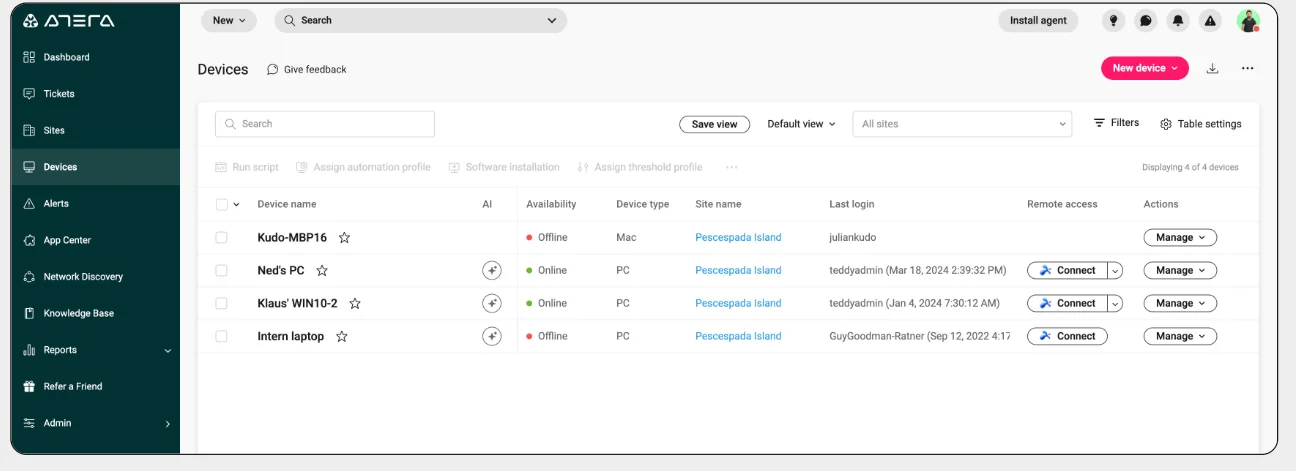The height and width of the screenshot is (471, 1296).
Task: Open selection options chevron beside header checkbox
Action: coord(237,205)
